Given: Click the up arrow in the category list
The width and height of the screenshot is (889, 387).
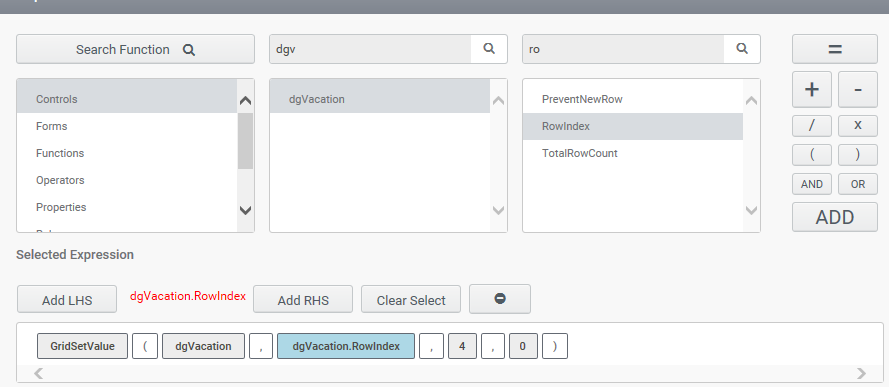Looking at the screenshot, I should point(245,101).
